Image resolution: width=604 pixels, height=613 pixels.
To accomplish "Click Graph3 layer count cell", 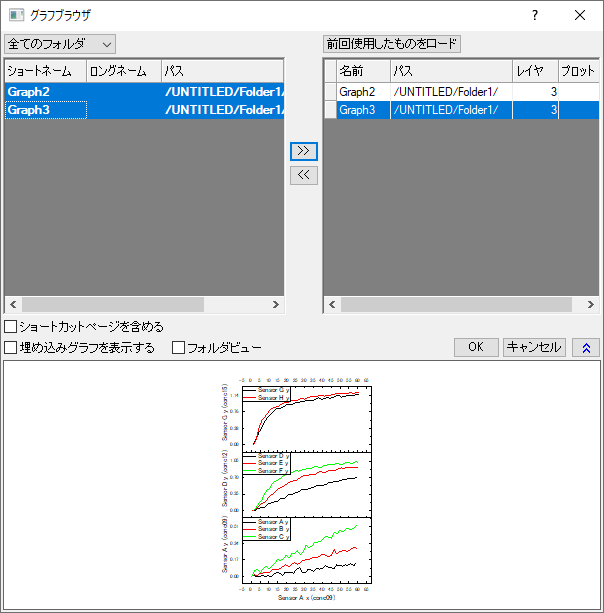I will (x=535, y=110).
